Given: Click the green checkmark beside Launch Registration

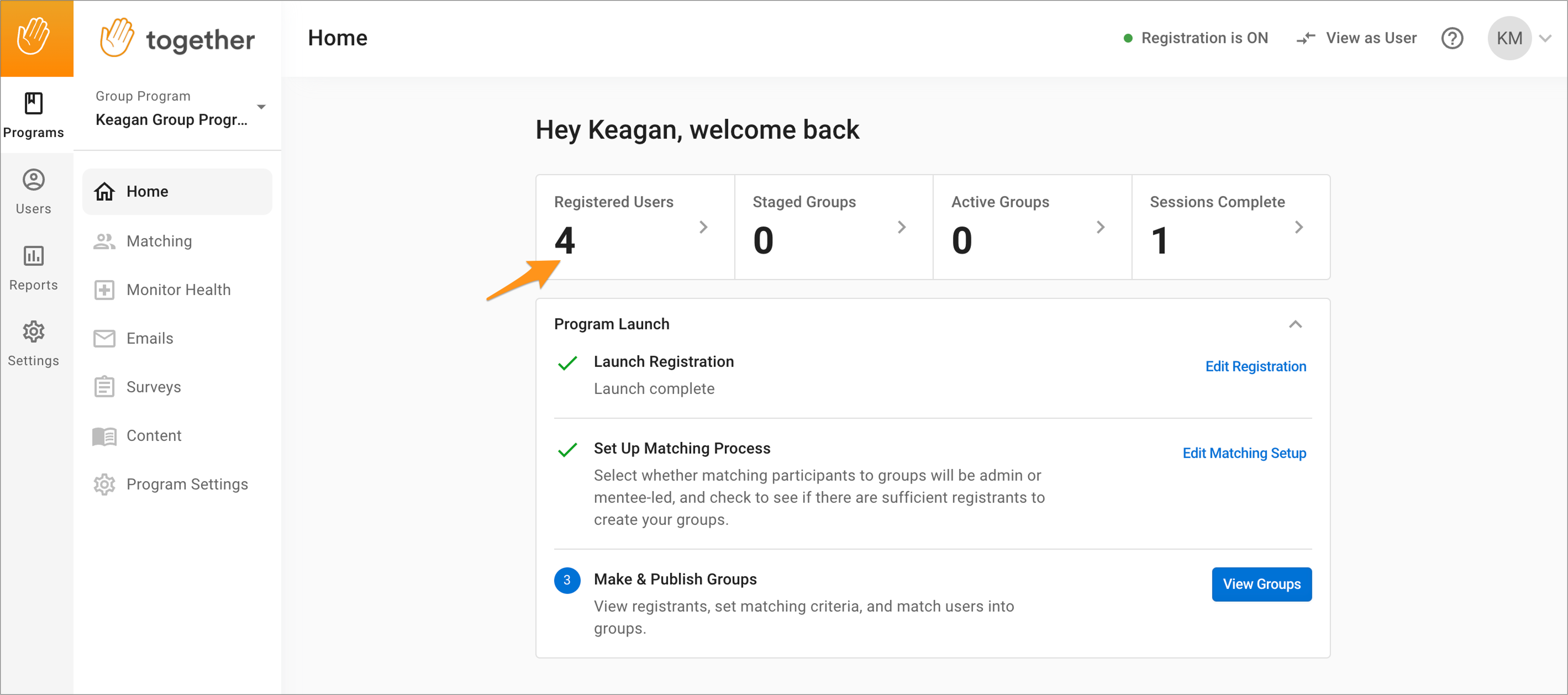Looking at the screenshot, I should (567, 363).
